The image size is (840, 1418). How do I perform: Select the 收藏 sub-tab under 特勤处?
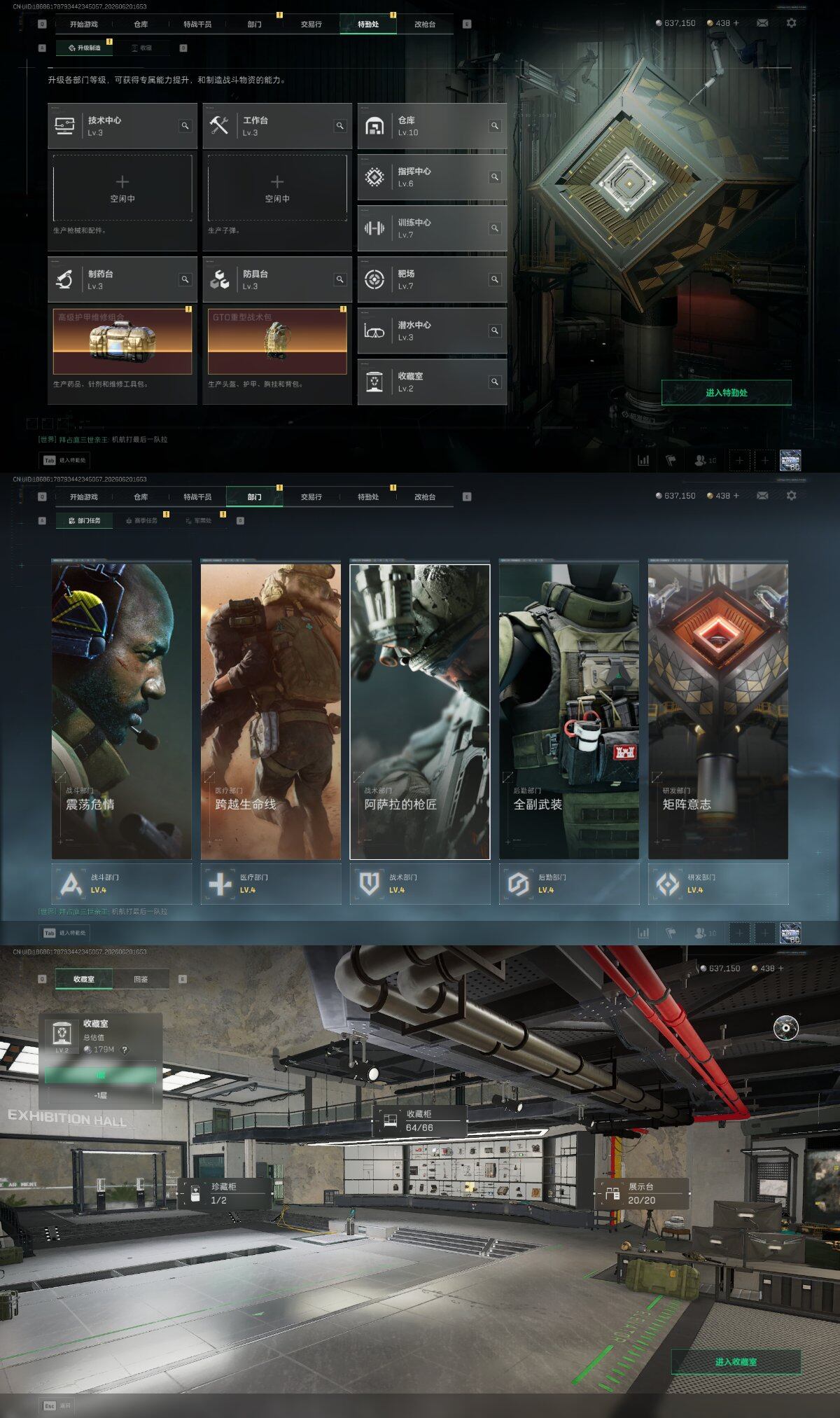tap(141, 48)
